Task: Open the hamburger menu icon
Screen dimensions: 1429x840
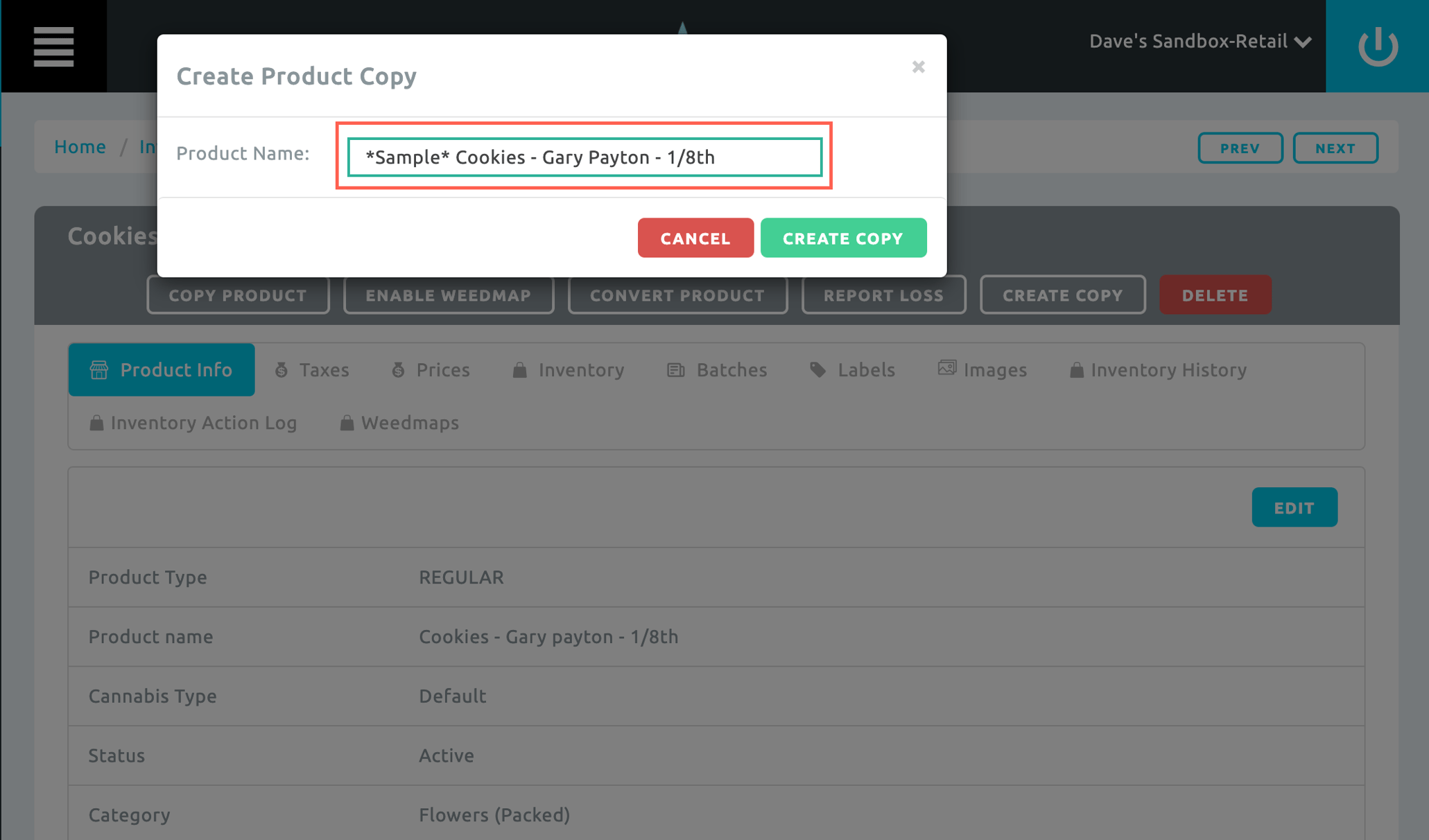Action: (53, 46)
